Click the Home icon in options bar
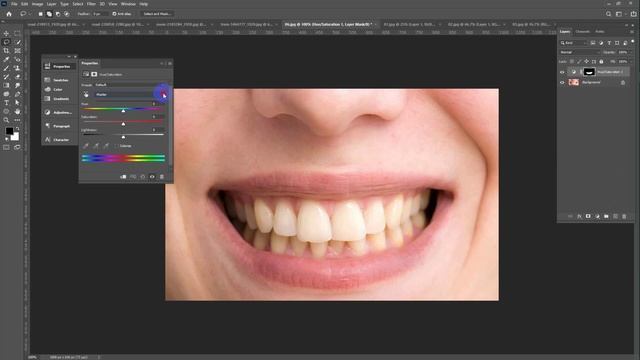 (x=9, y=14)
